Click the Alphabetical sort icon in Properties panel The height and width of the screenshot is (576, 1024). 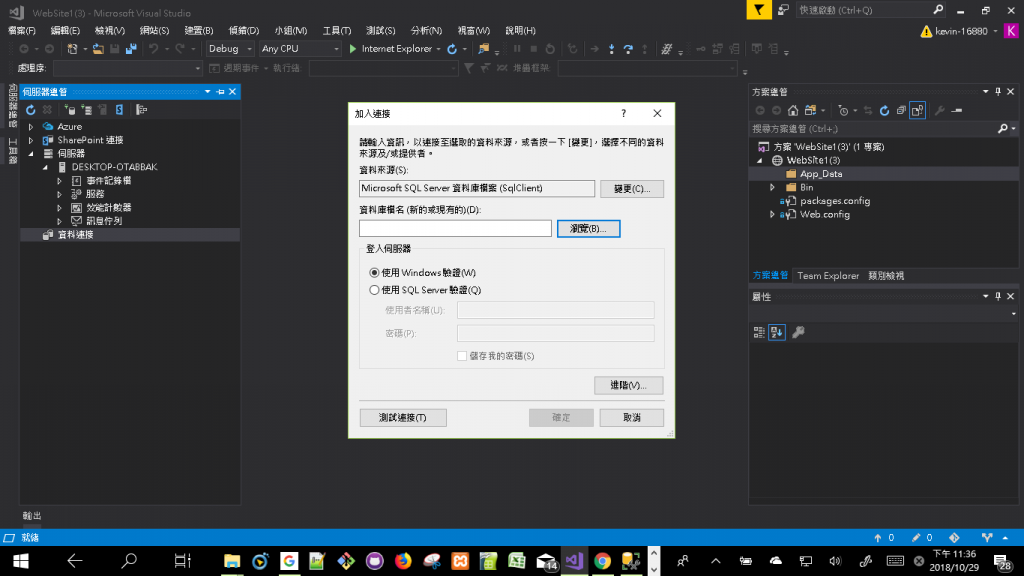776,332
